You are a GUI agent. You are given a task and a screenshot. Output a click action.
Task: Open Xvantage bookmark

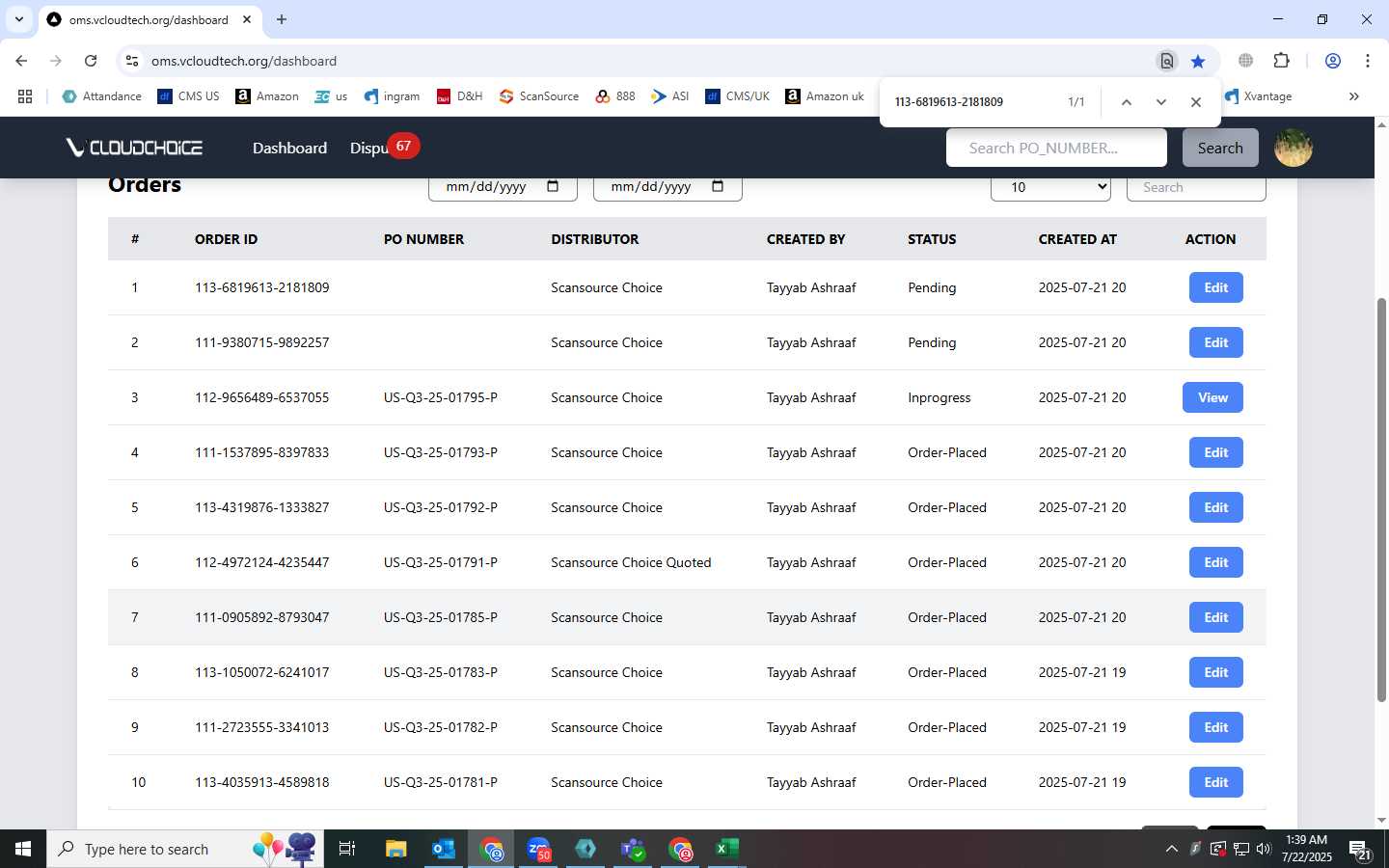1259,96
